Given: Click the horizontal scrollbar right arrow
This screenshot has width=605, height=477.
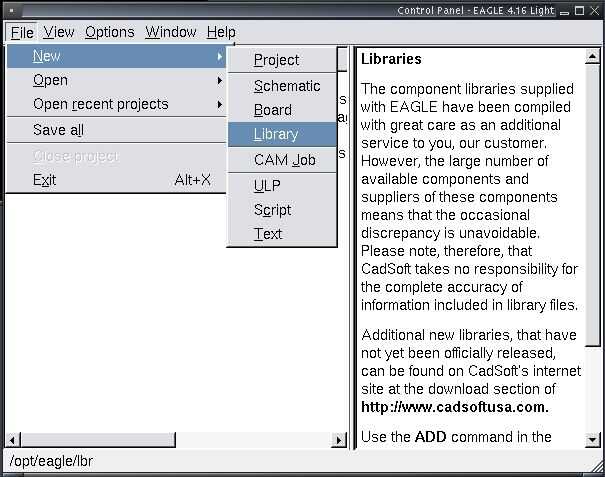Looking at the screenshot, I should pyautogui.click(x=339, y=440).
